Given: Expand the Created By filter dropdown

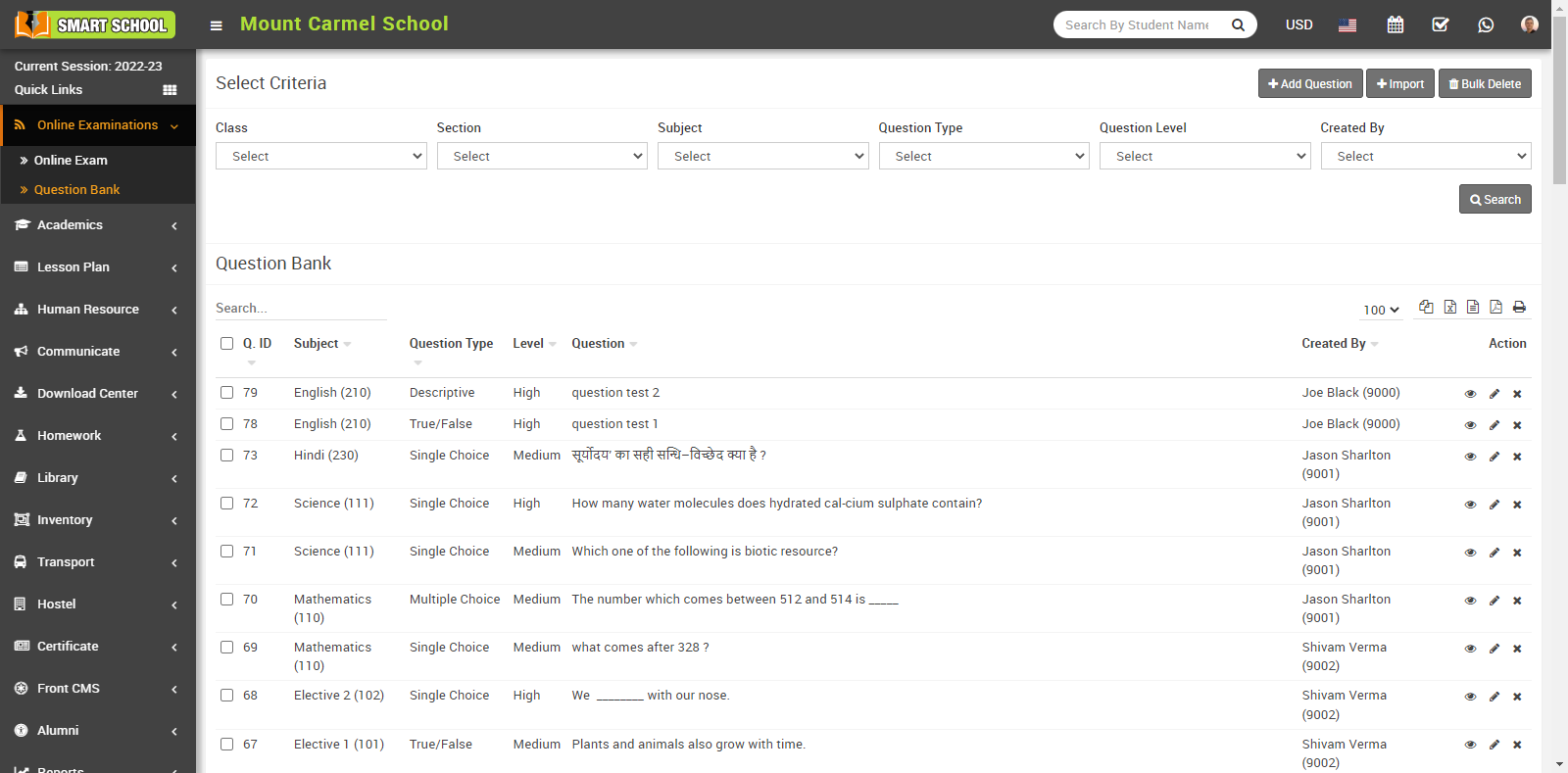Looking at the screenshot, I should point(1425,156).
